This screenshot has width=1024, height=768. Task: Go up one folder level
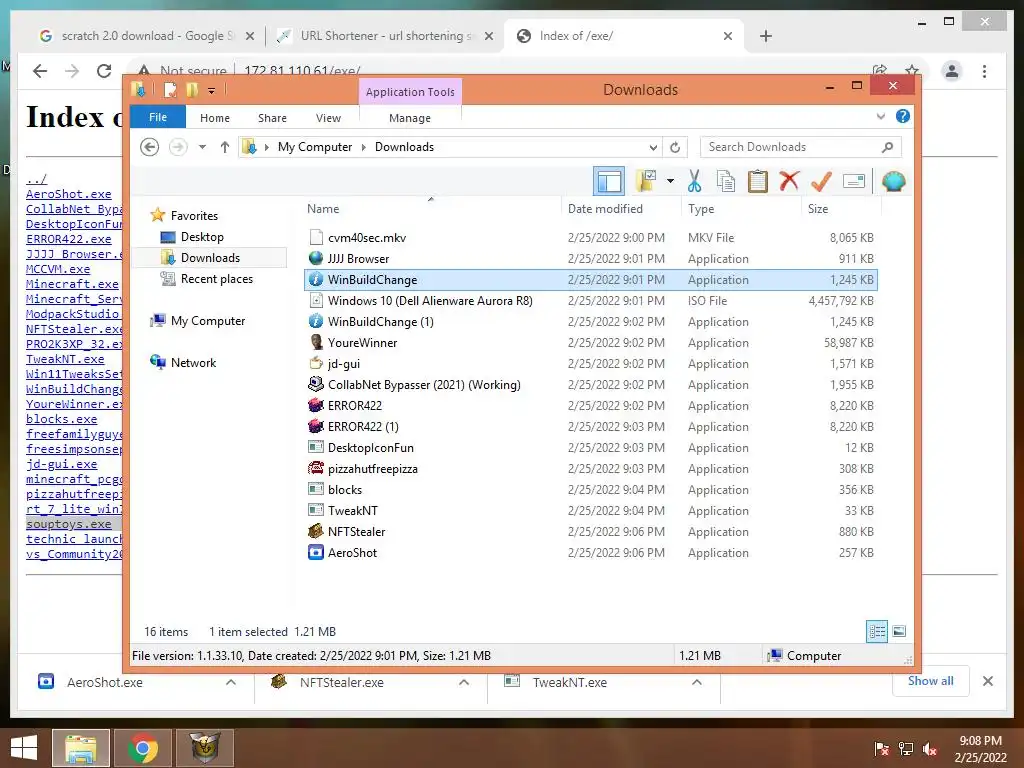[225, 147]
